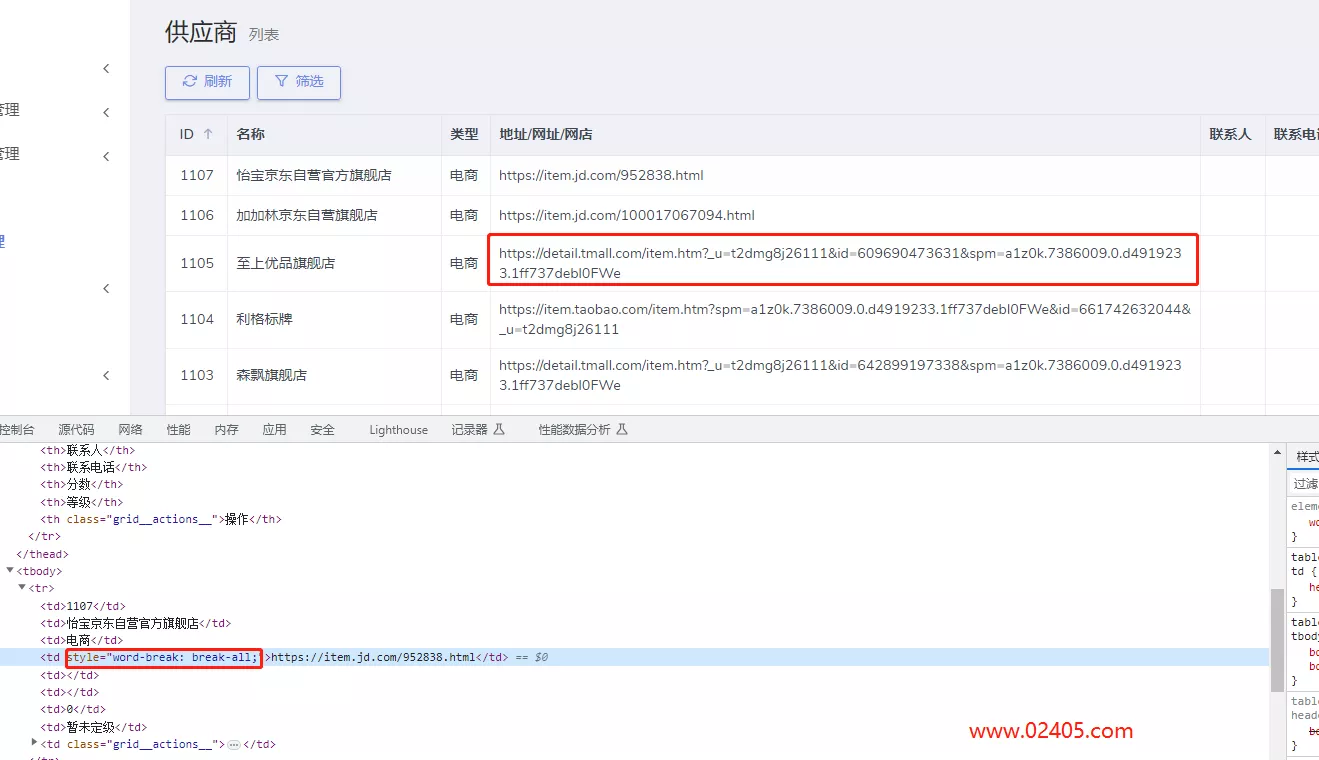The width and height of the screenshot is (1319, 760).
Task: Expand the topmost sidebar menu chevron
Action: 106,69
